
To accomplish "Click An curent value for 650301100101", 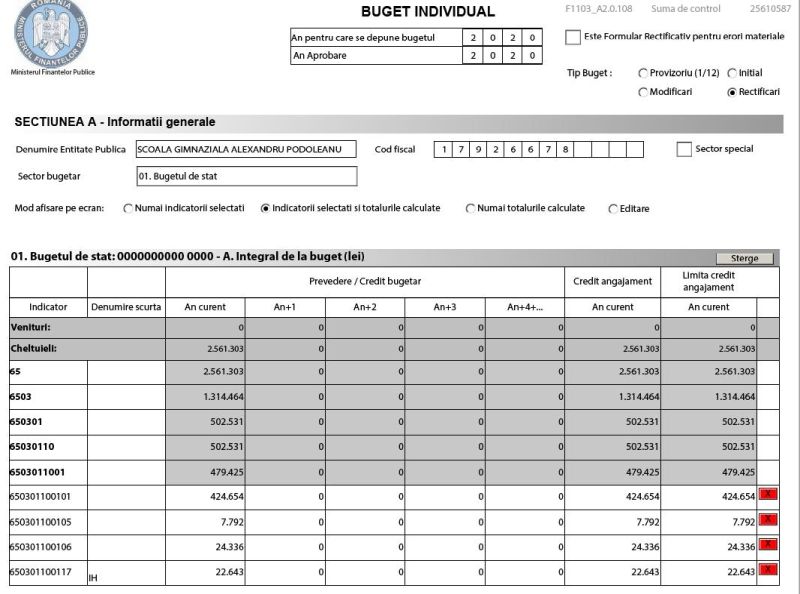I will 206,497.
